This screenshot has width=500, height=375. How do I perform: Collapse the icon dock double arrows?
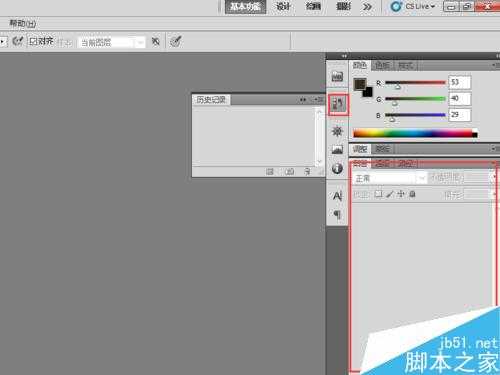coord(344,56)
